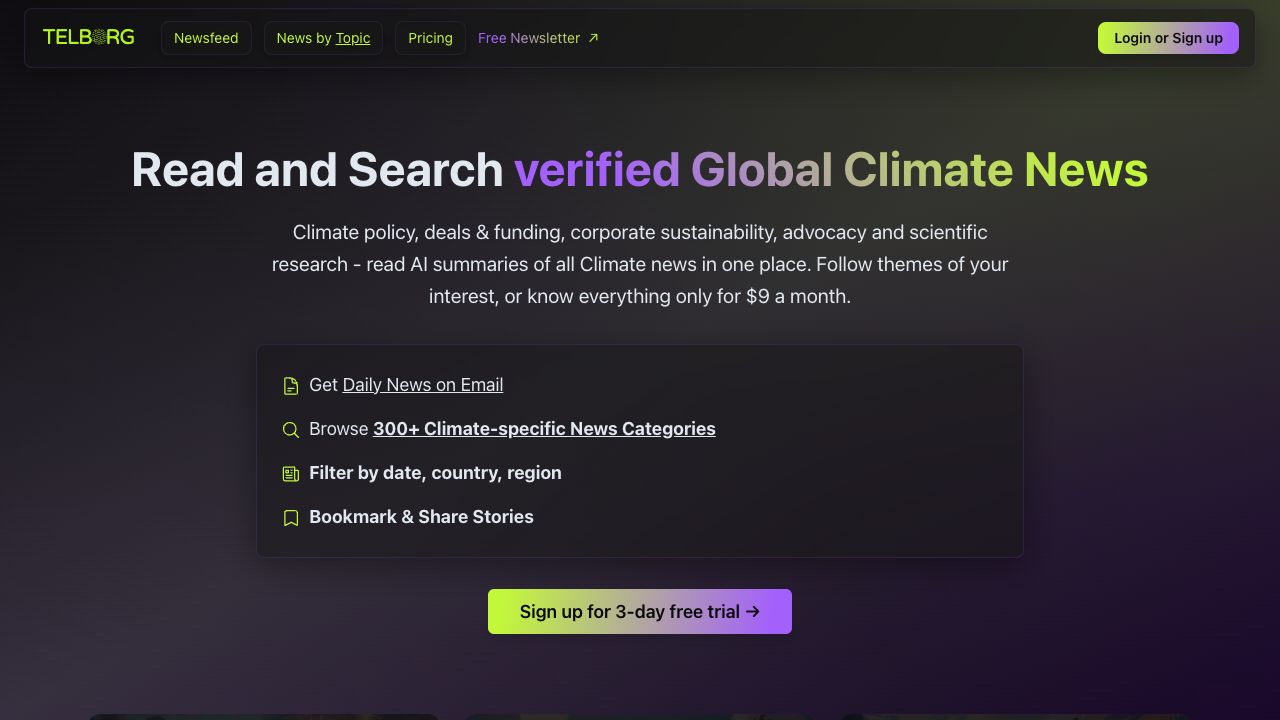This screenshot has width=1280, height=720.
Task: Click the bookmark icon beside Bookmark & Share
Action: click(x=291, y=518)
